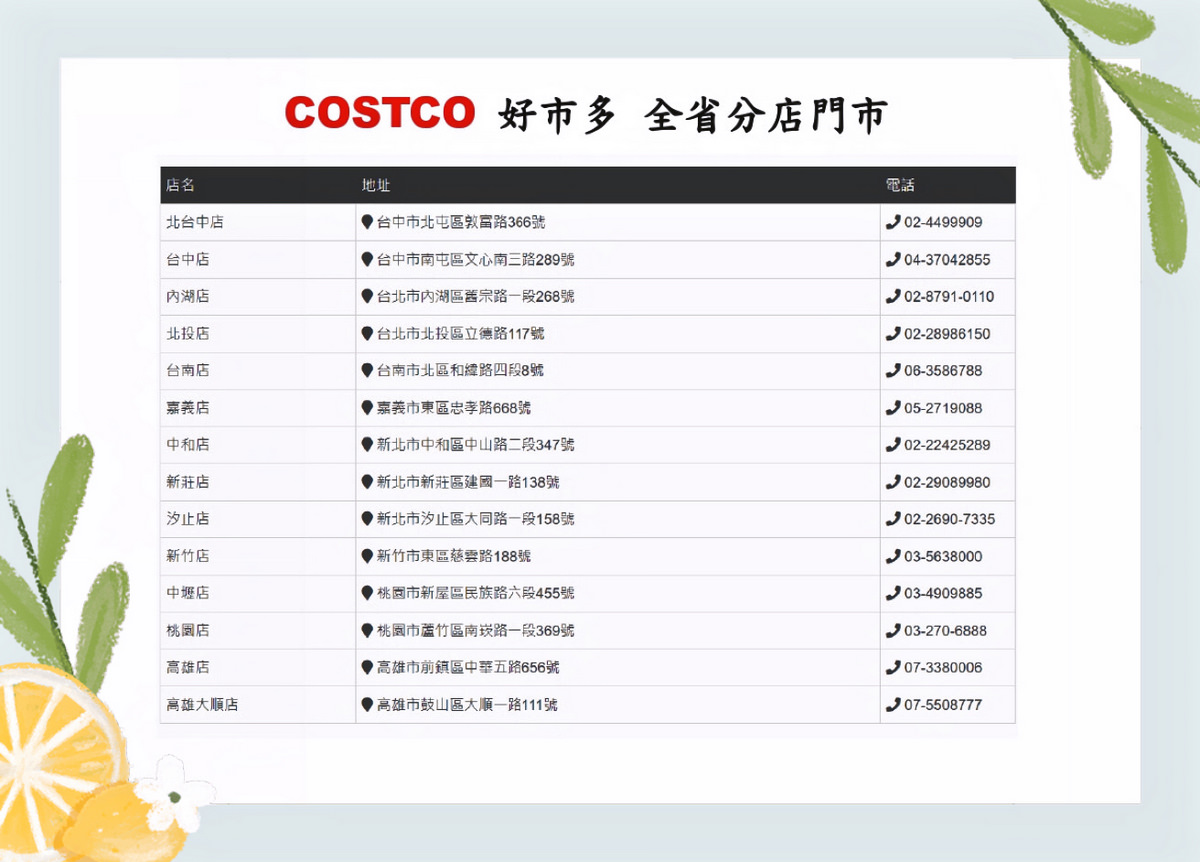This screenshot has height=862, width=1200.
Task: Click the phone icon next to 03-270-6888
Action: click(893, 631)
